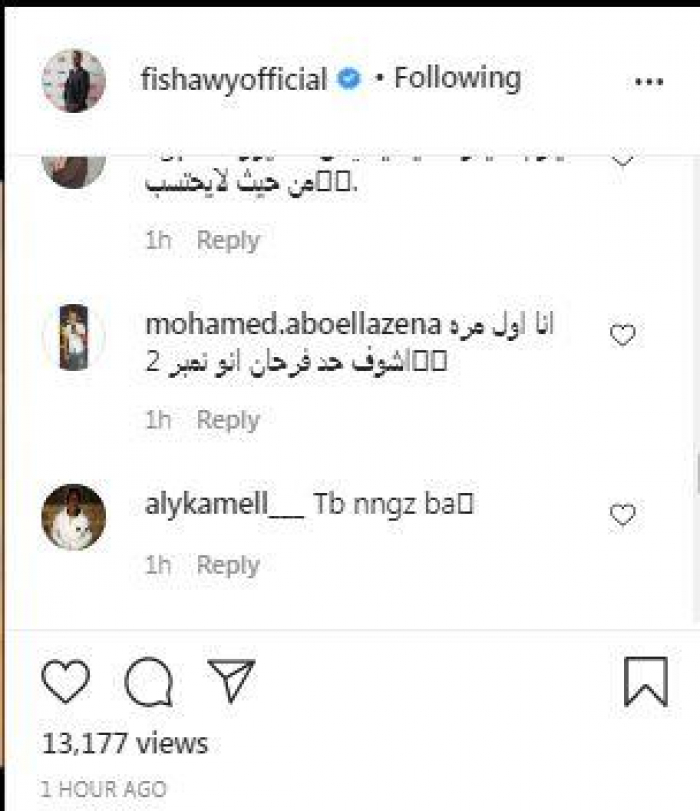700x811 pixels.
Task: Open alykamell___'s avatar
Action: (73, 517)
